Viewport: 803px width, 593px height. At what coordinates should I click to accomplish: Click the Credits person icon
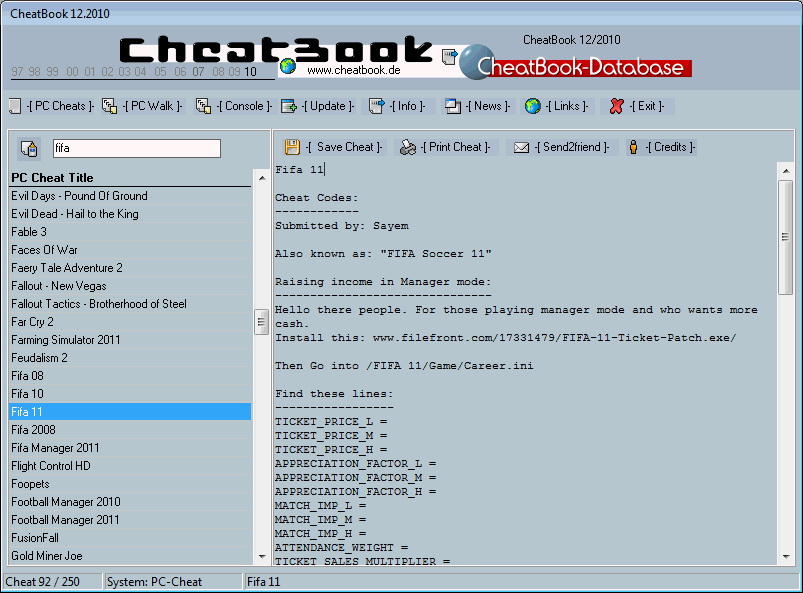point(633,147)
